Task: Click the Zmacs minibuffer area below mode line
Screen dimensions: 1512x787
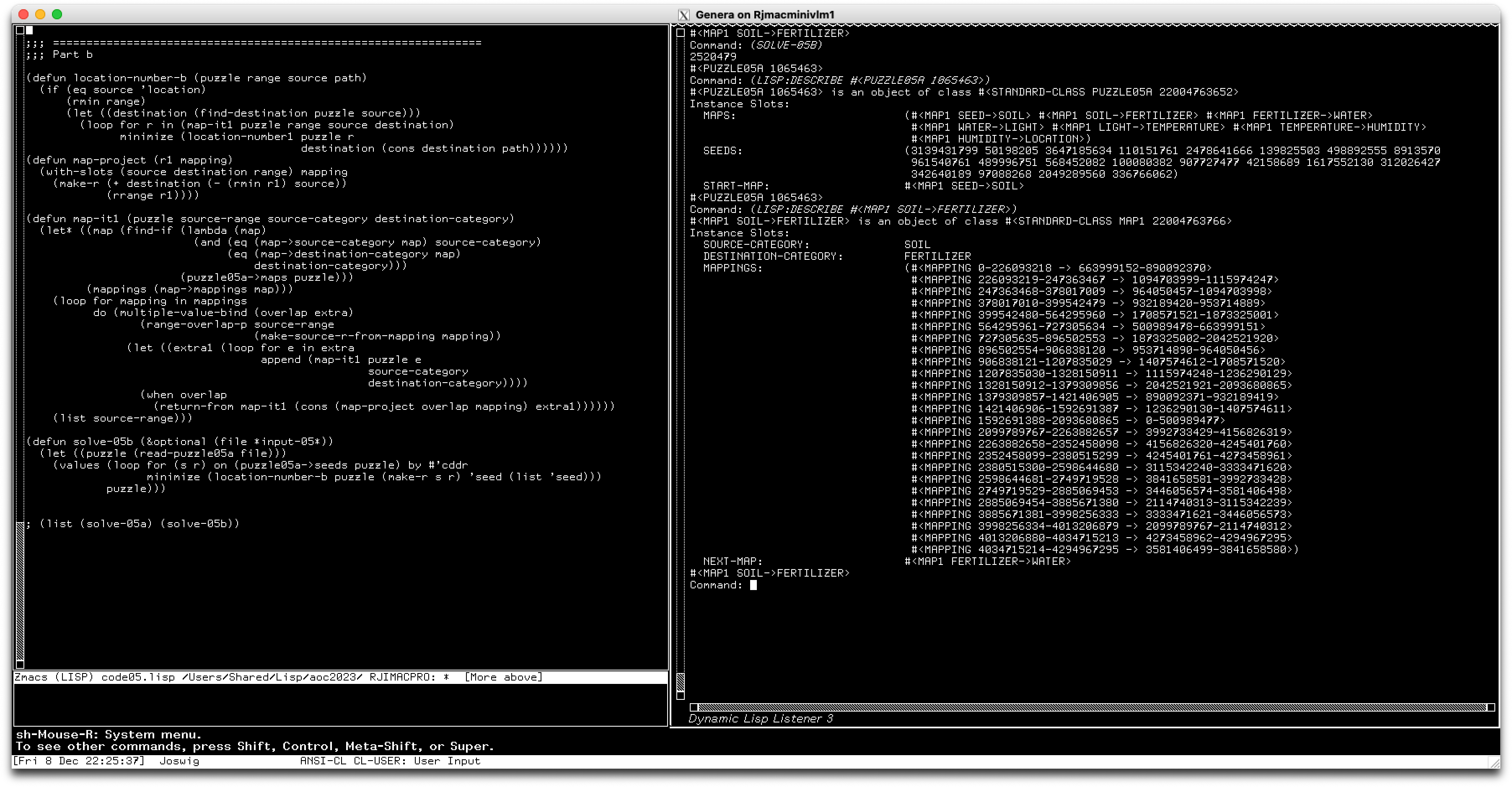Action: [x=340, y=704]
